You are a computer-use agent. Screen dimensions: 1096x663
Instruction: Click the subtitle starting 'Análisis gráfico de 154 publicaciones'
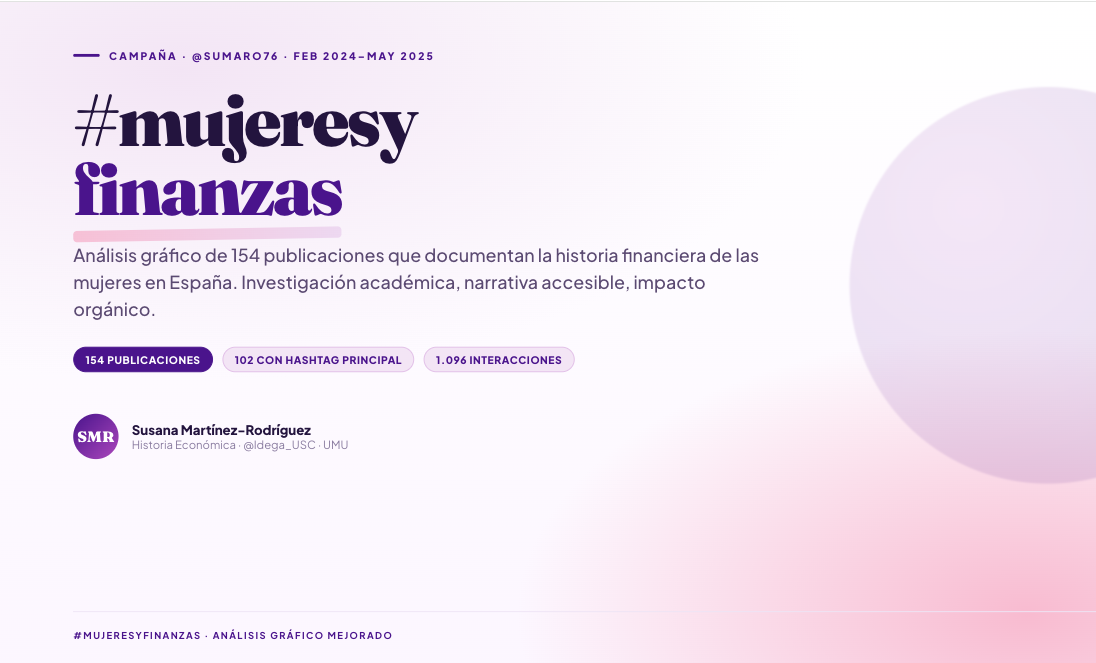416,282
